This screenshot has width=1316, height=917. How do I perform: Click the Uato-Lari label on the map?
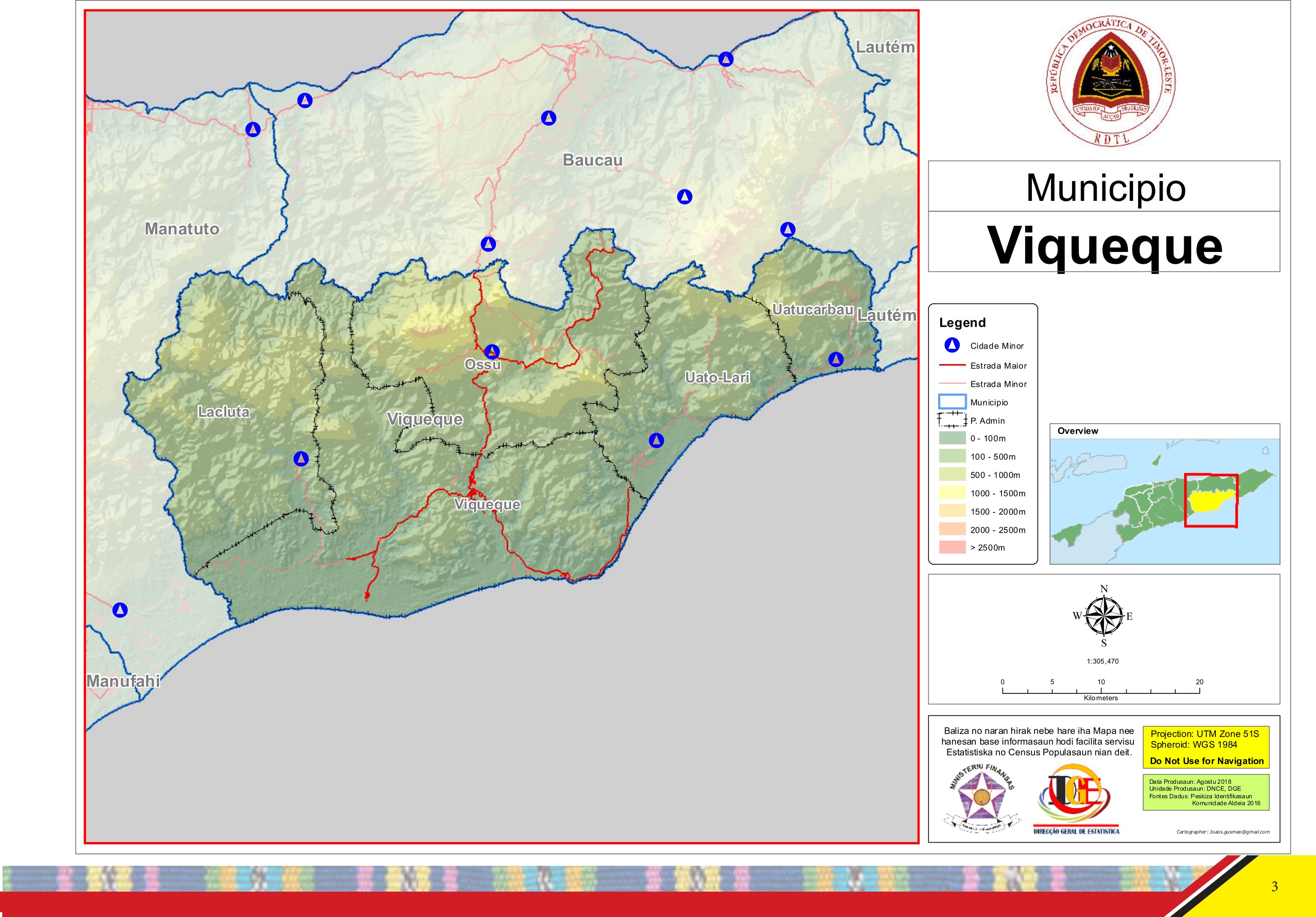coord(717,377)
